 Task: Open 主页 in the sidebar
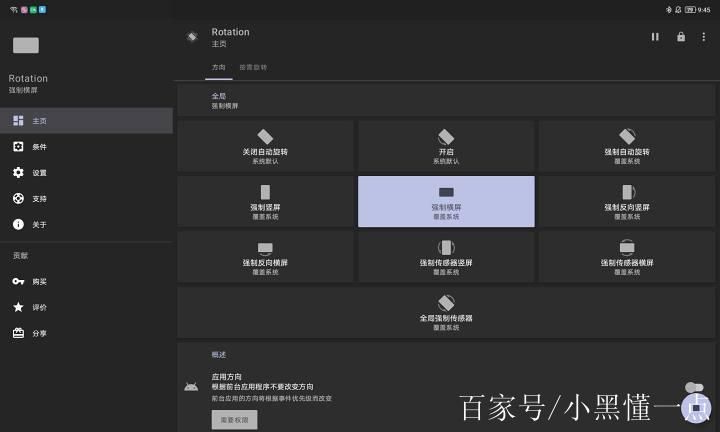pos(86,121)
